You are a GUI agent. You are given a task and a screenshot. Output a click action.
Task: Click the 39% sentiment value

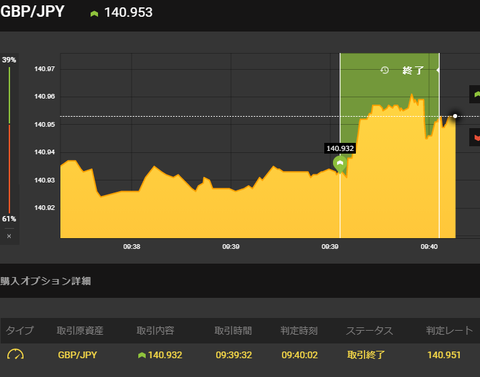pyautogui.click(x=9, y=60)
